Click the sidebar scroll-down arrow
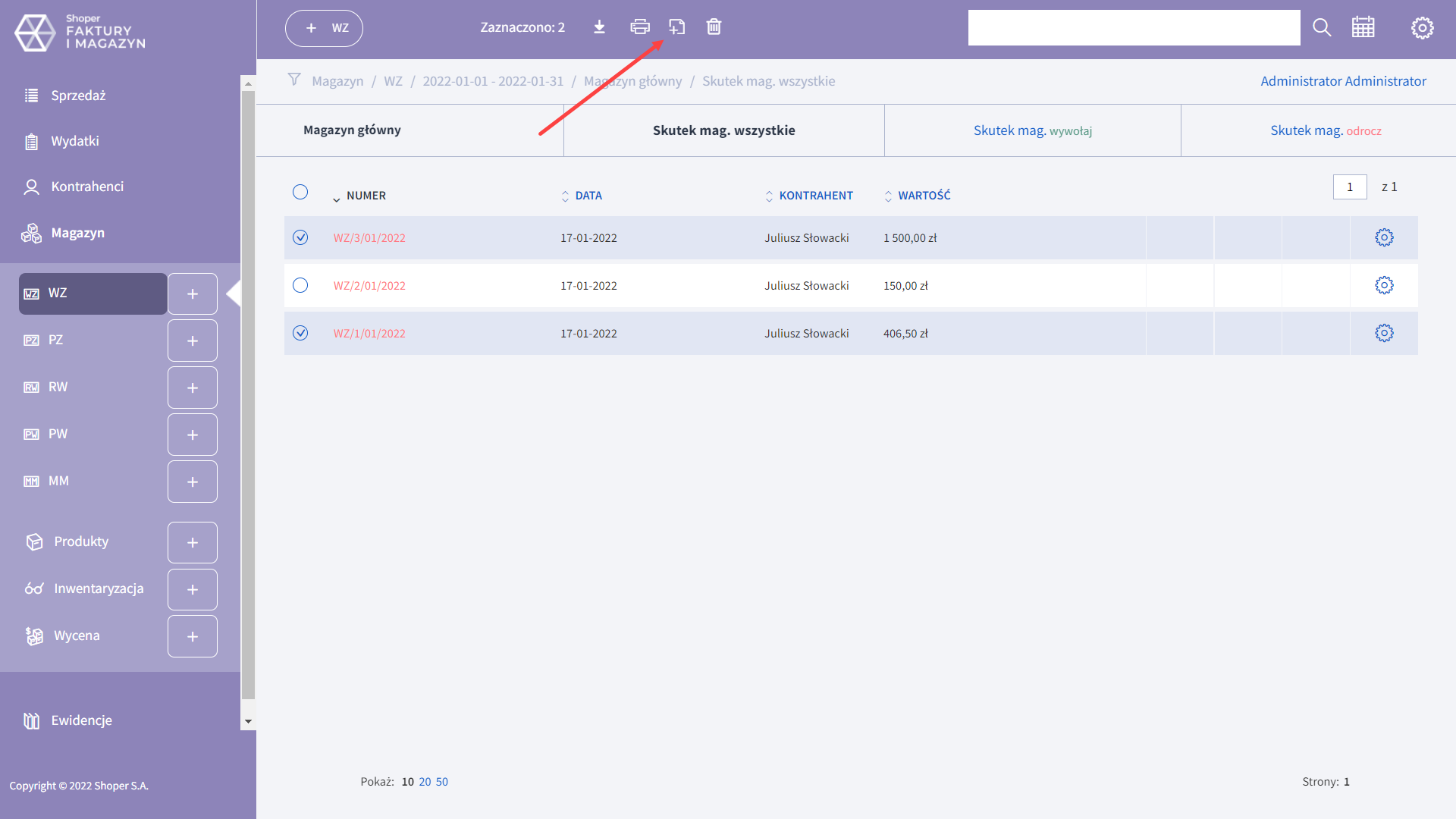 (248, 721)
